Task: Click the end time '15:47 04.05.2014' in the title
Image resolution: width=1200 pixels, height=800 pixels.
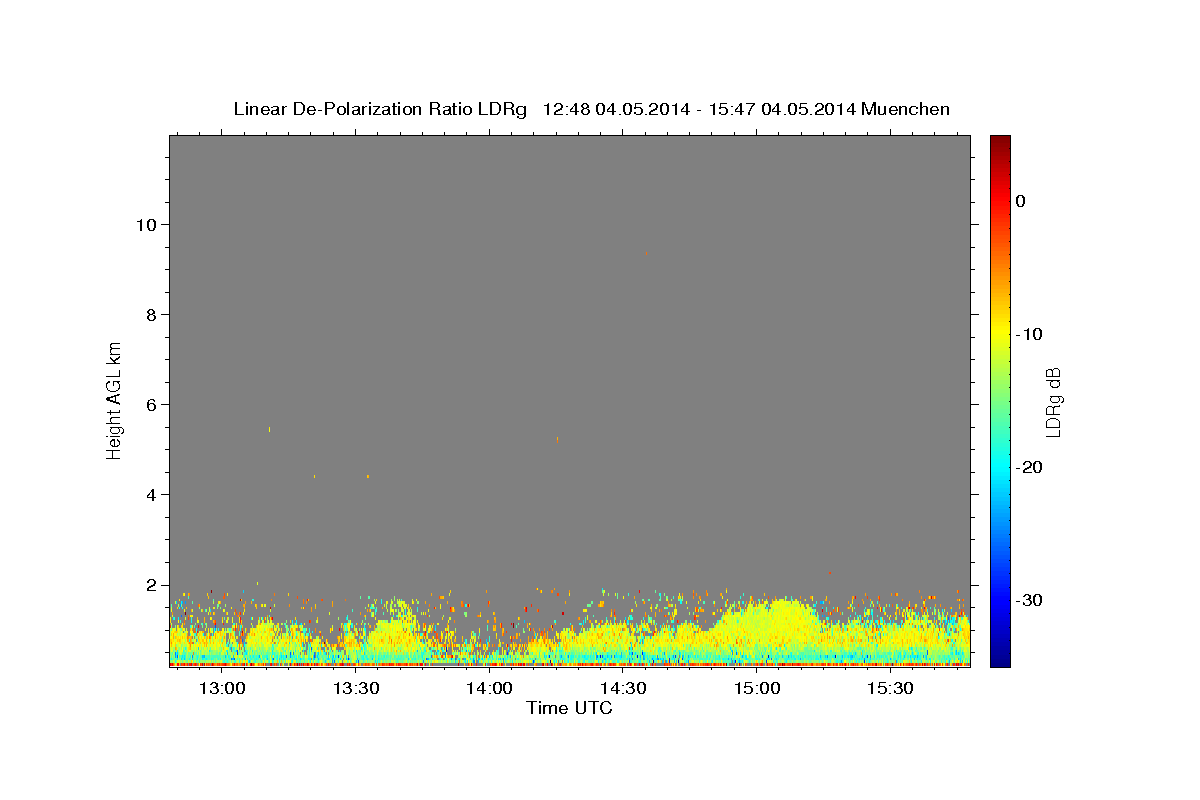Action: click(x=782, y=109)
